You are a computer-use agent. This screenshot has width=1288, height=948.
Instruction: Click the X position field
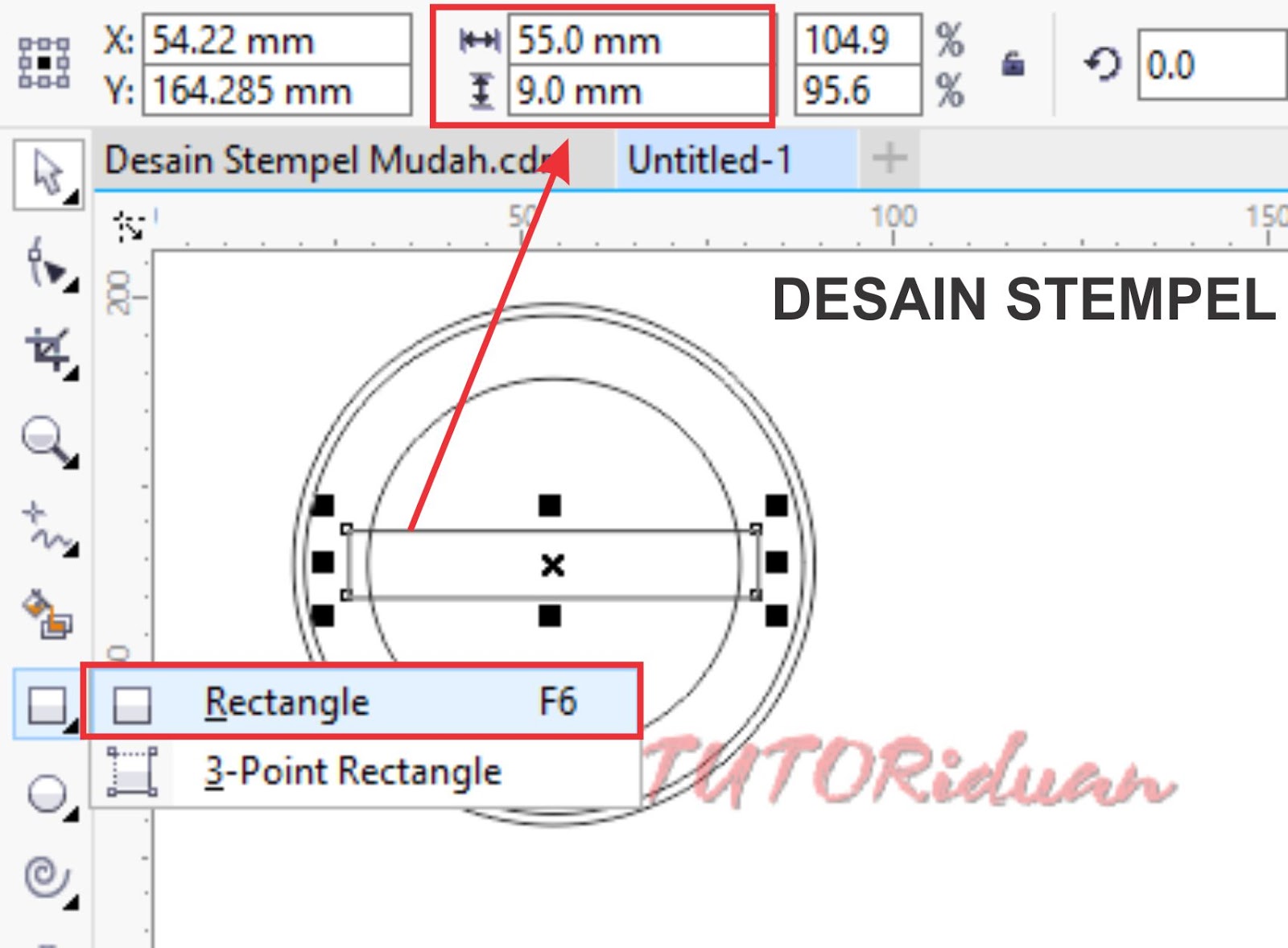point(277,40)
